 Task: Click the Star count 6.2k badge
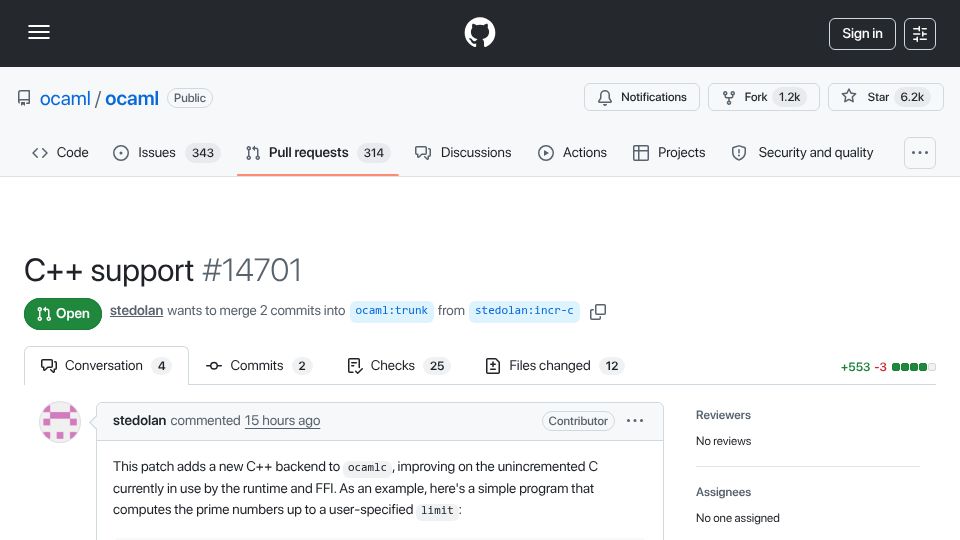(912, 97)
